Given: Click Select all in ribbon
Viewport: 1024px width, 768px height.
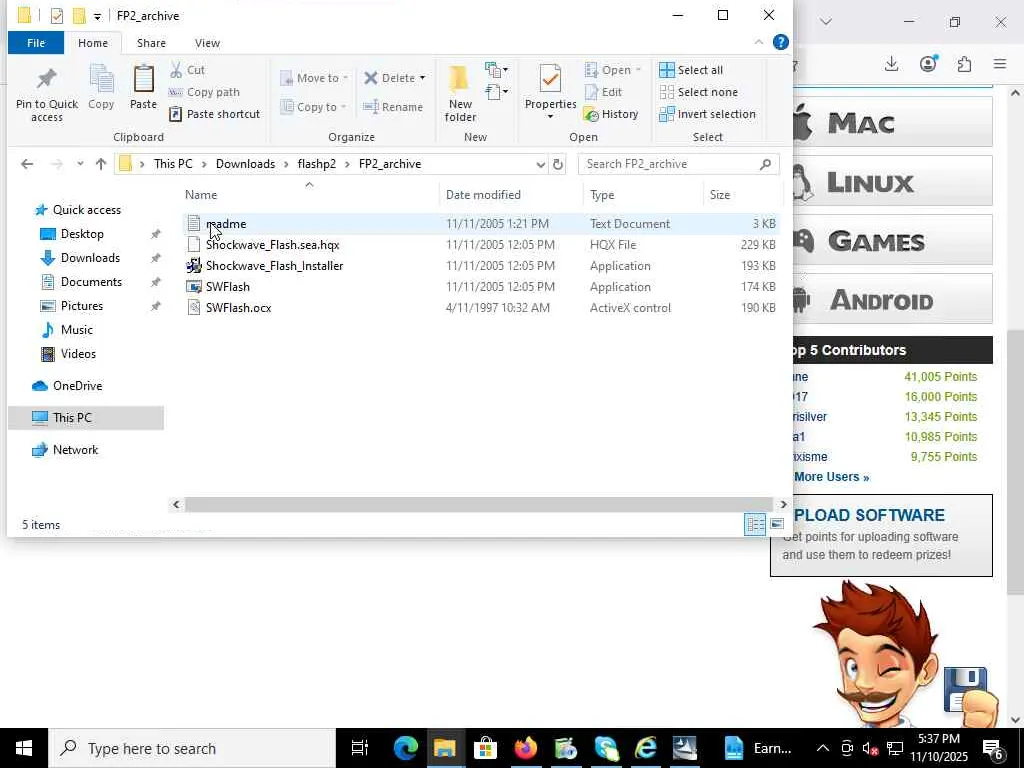Looking at the screenshot, I should pyautogui.click(x=691, y=70).
